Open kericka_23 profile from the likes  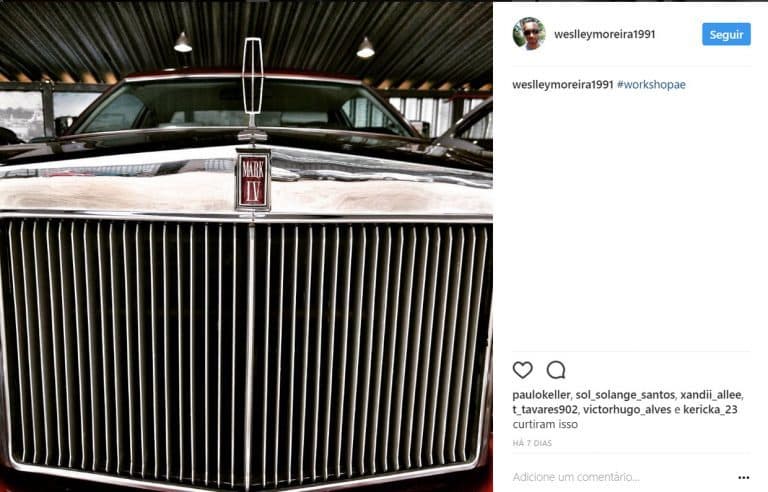pyautogui.click(x=710, y=410)
